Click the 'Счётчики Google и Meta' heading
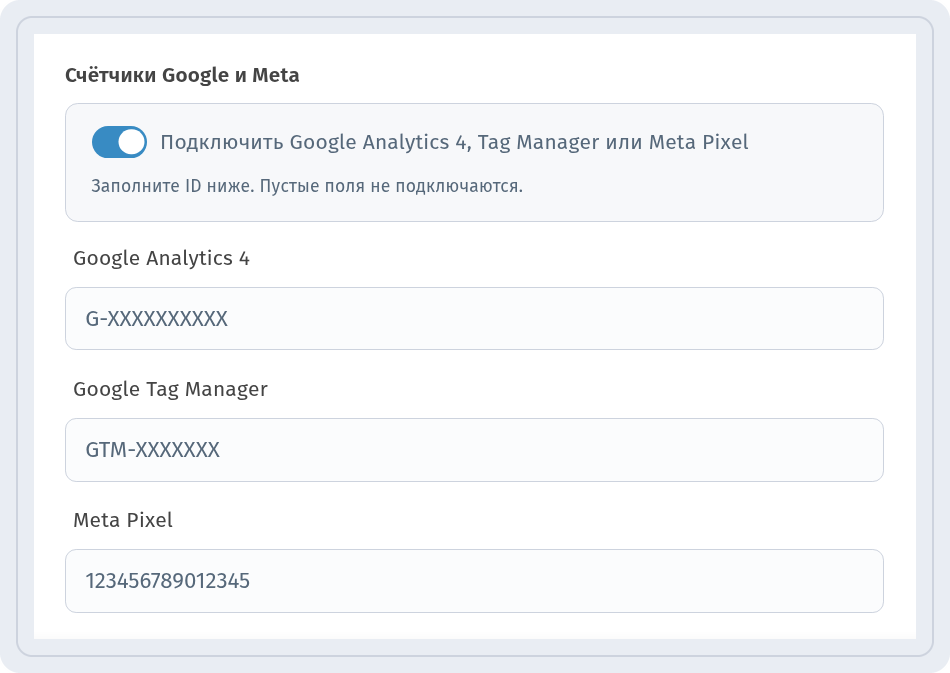The image size is (950, 673). [x=182, y=75]
